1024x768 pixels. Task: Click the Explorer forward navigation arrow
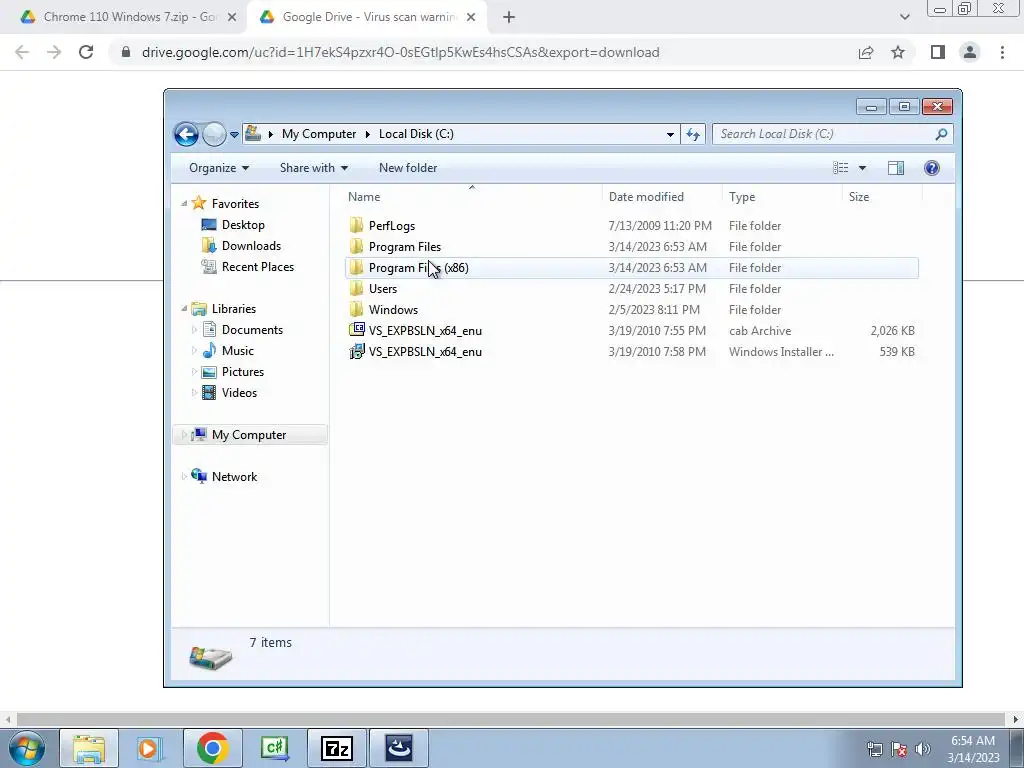click(x=214, y=135)
